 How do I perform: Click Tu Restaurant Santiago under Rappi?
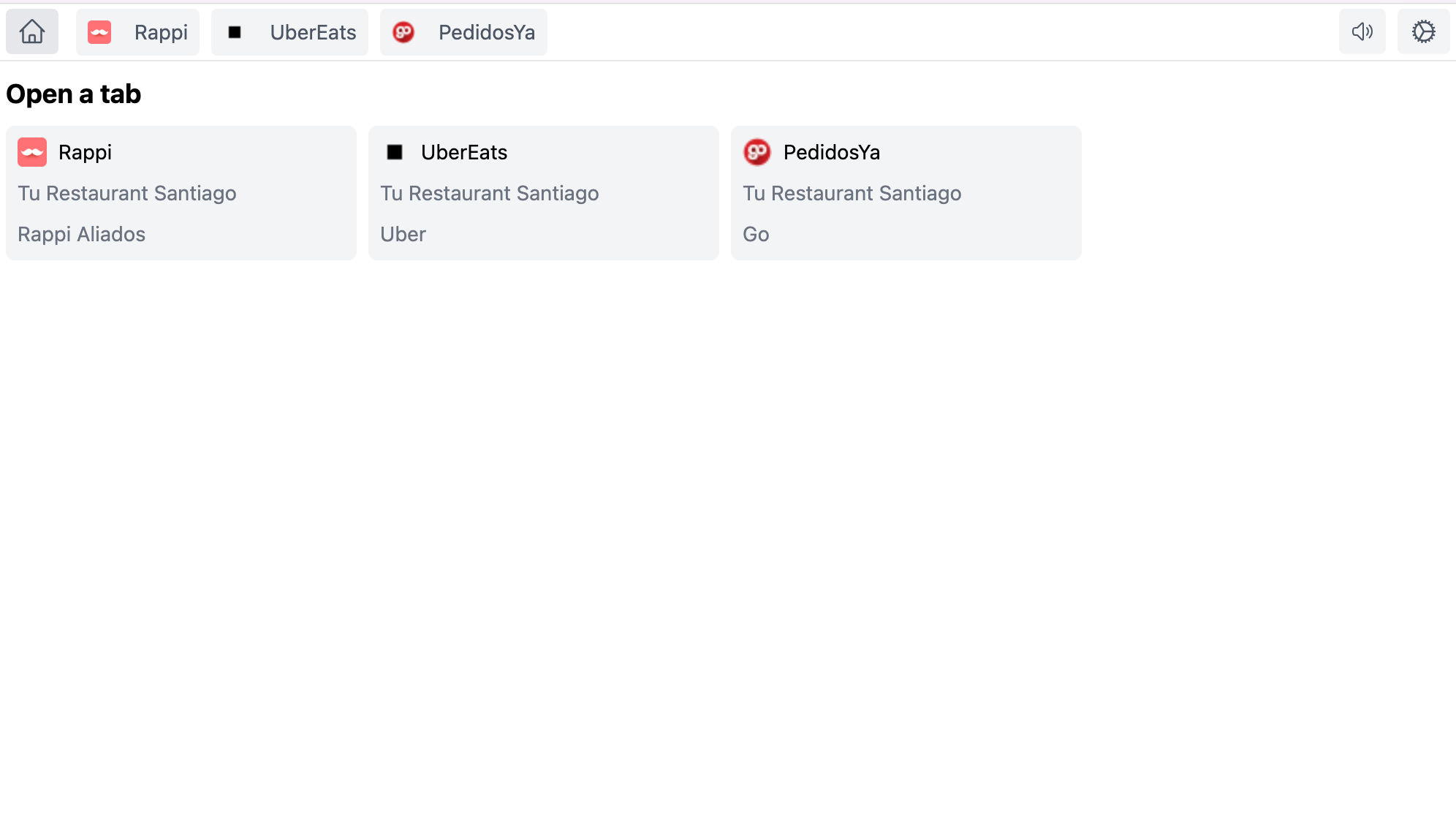point(127,193)
